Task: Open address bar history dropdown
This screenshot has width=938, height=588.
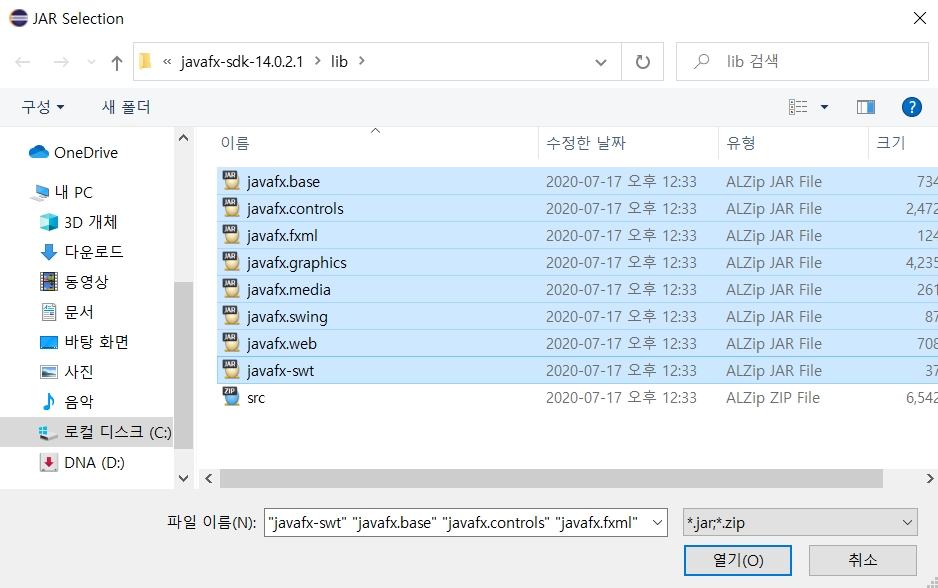Action: [x=601, y=62]
